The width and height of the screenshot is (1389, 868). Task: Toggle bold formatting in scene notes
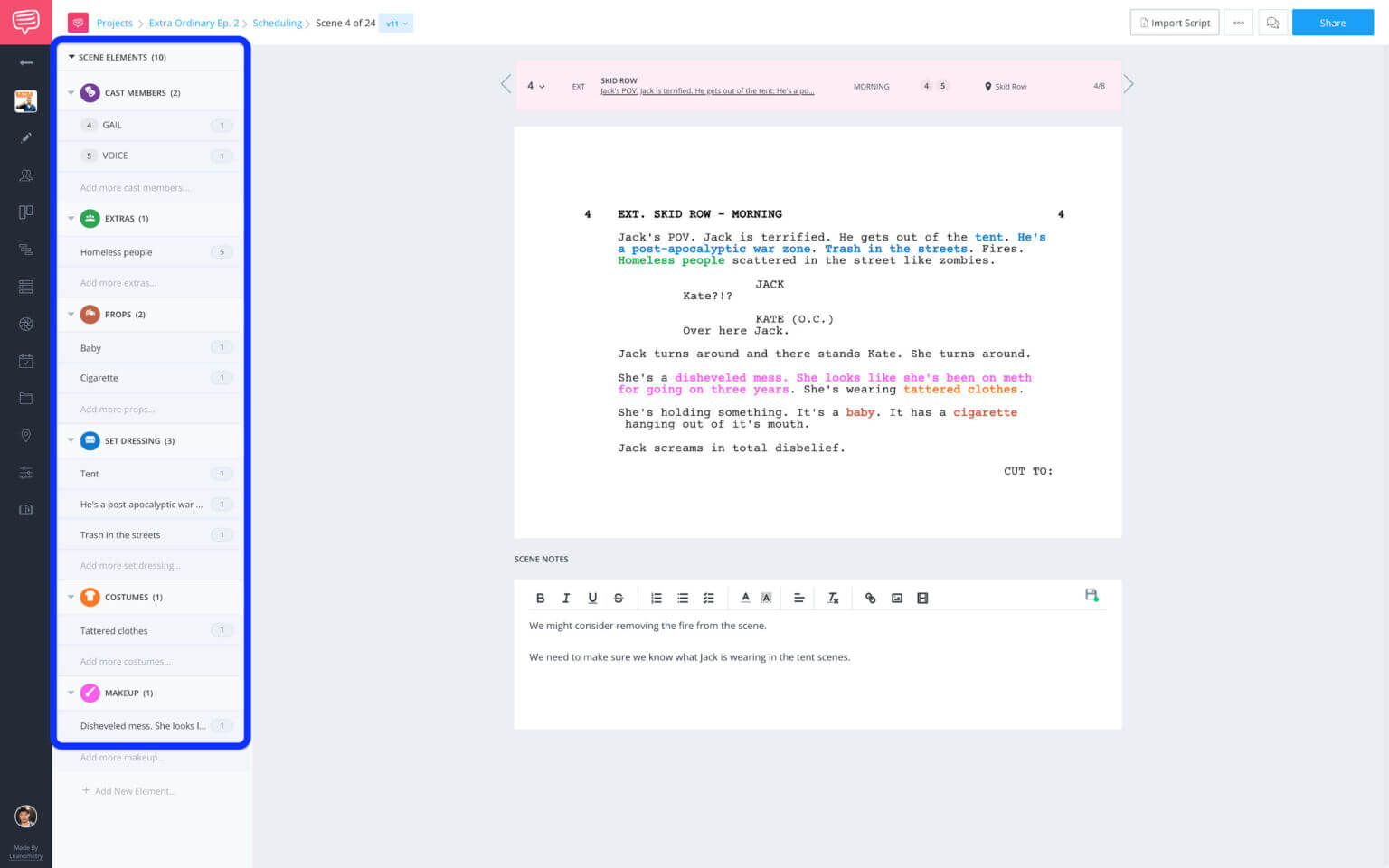click(x=540, y=598)
